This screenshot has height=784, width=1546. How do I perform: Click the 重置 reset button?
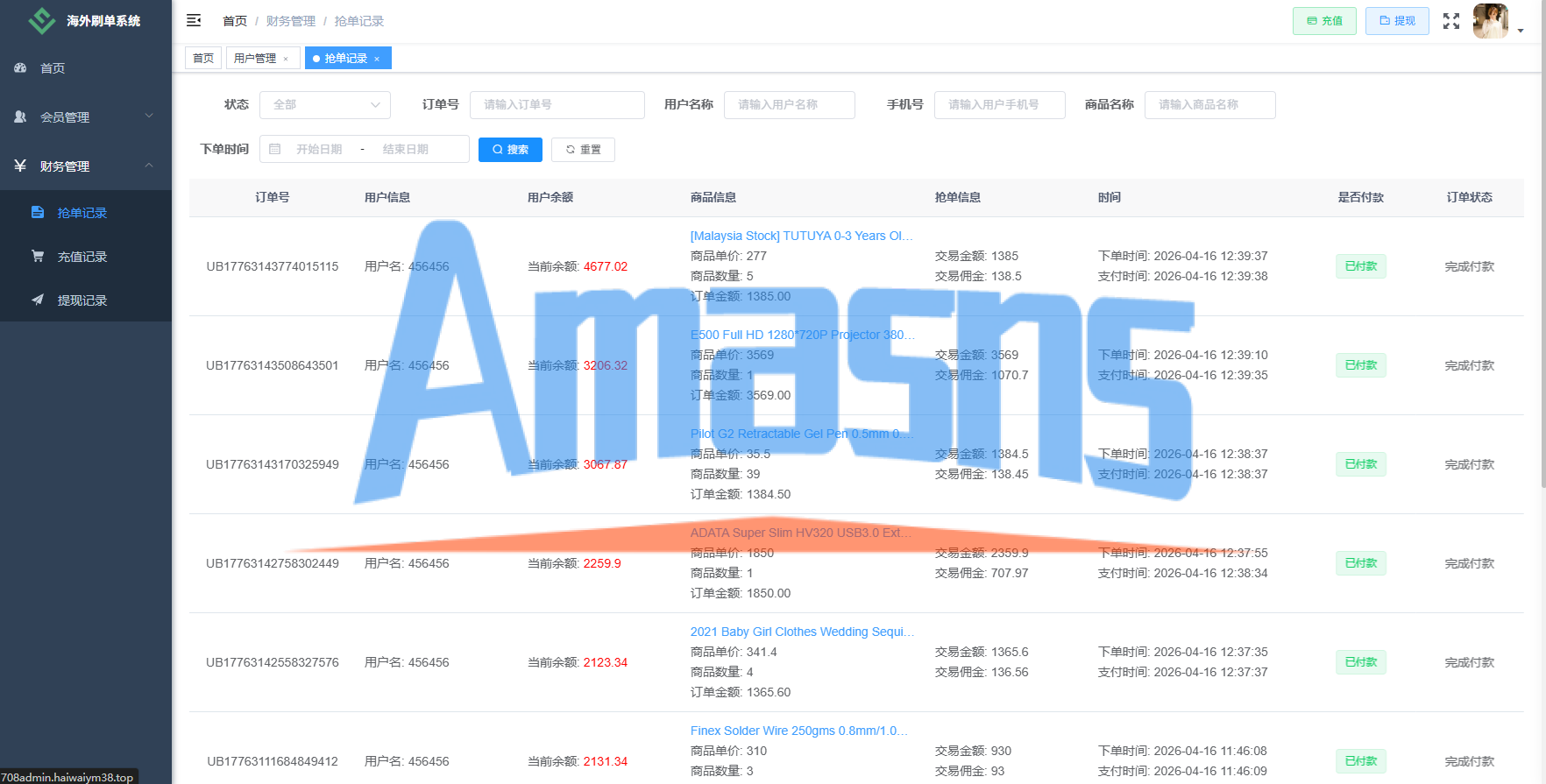coord(583,150)
